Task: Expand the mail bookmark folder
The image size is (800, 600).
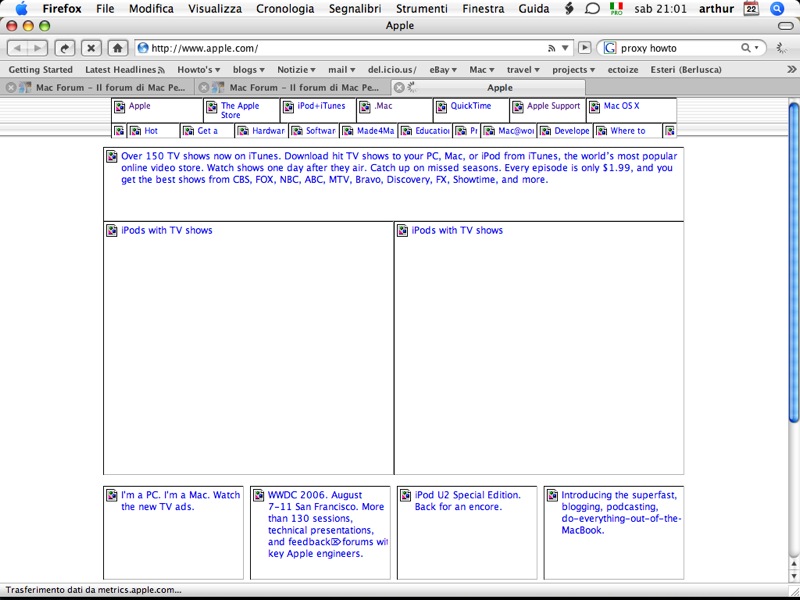Action: [341, 70]
